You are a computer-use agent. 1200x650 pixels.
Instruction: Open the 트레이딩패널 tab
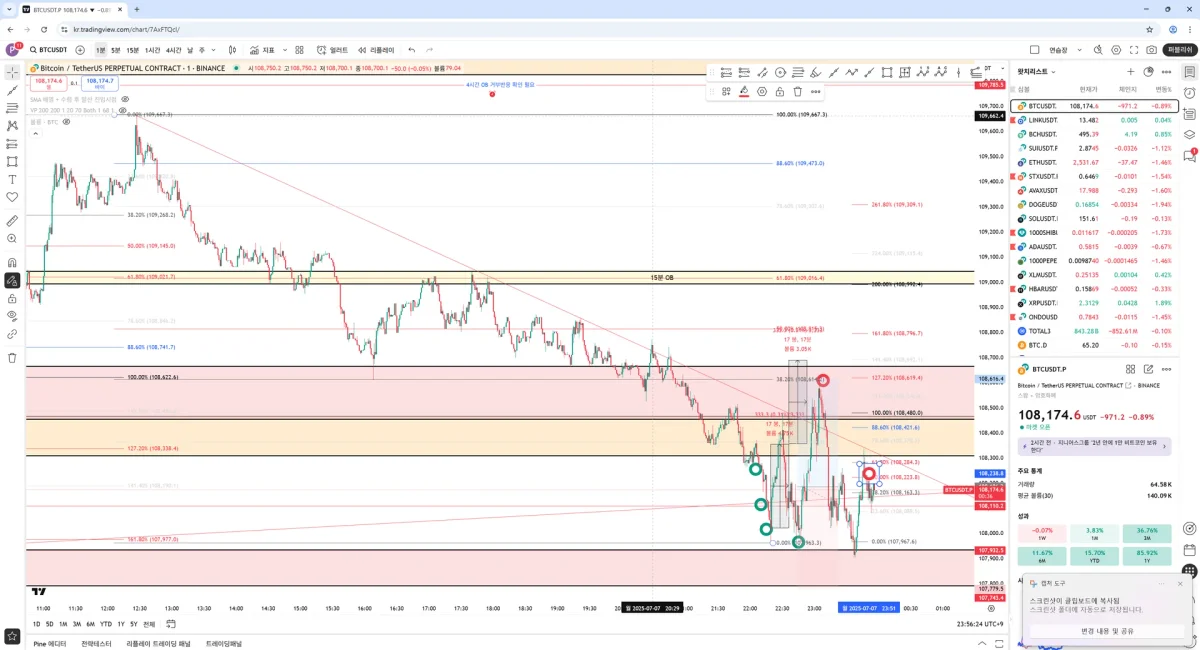[224, 644]
